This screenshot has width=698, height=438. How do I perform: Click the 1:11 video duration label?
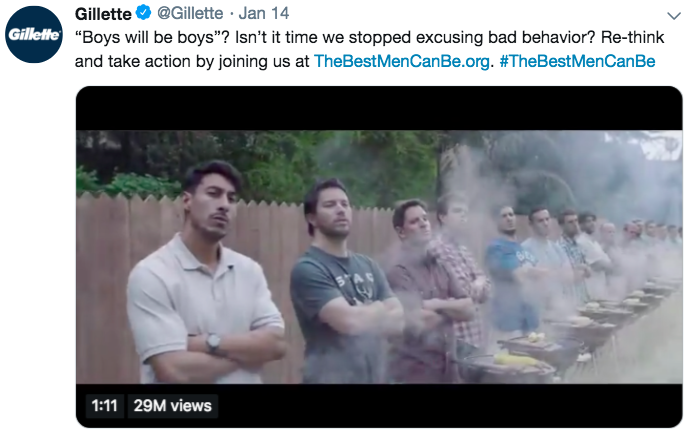point(105,405)
